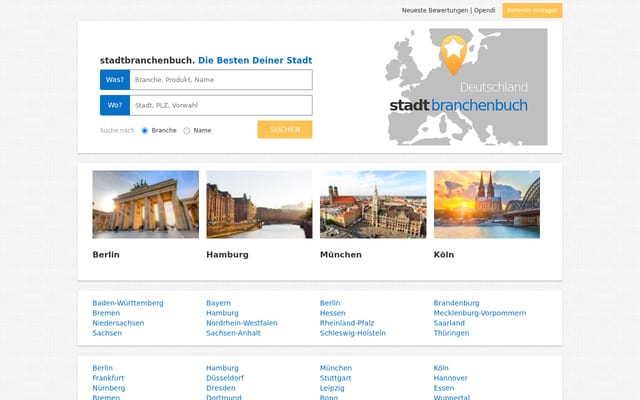640x400 pixels.
Task: Open the München city link above Stuttgart
Action: click(336, 368)
